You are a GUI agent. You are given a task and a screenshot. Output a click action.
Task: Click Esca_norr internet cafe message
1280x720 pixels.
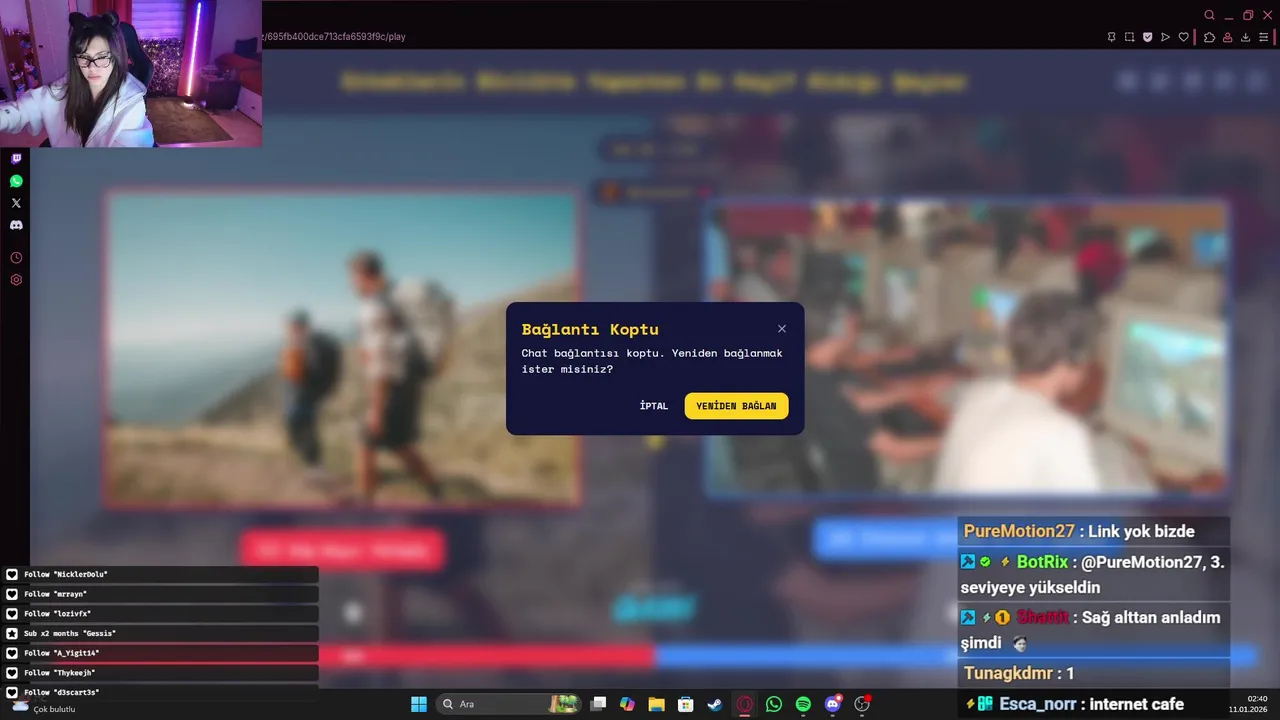click(x=1093, y=704)
